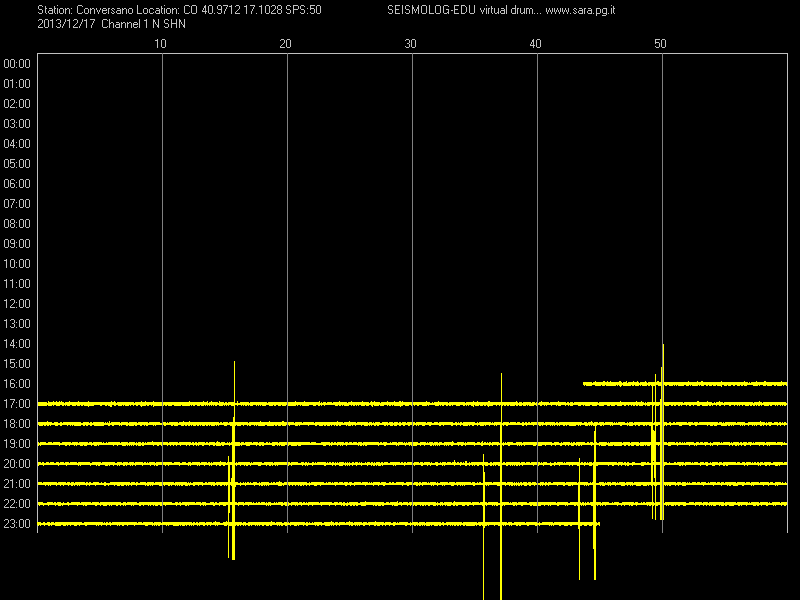This screenshot has height=600, width=800.
Task: Select the 07:00 hour label
Action: pos(17,204)
